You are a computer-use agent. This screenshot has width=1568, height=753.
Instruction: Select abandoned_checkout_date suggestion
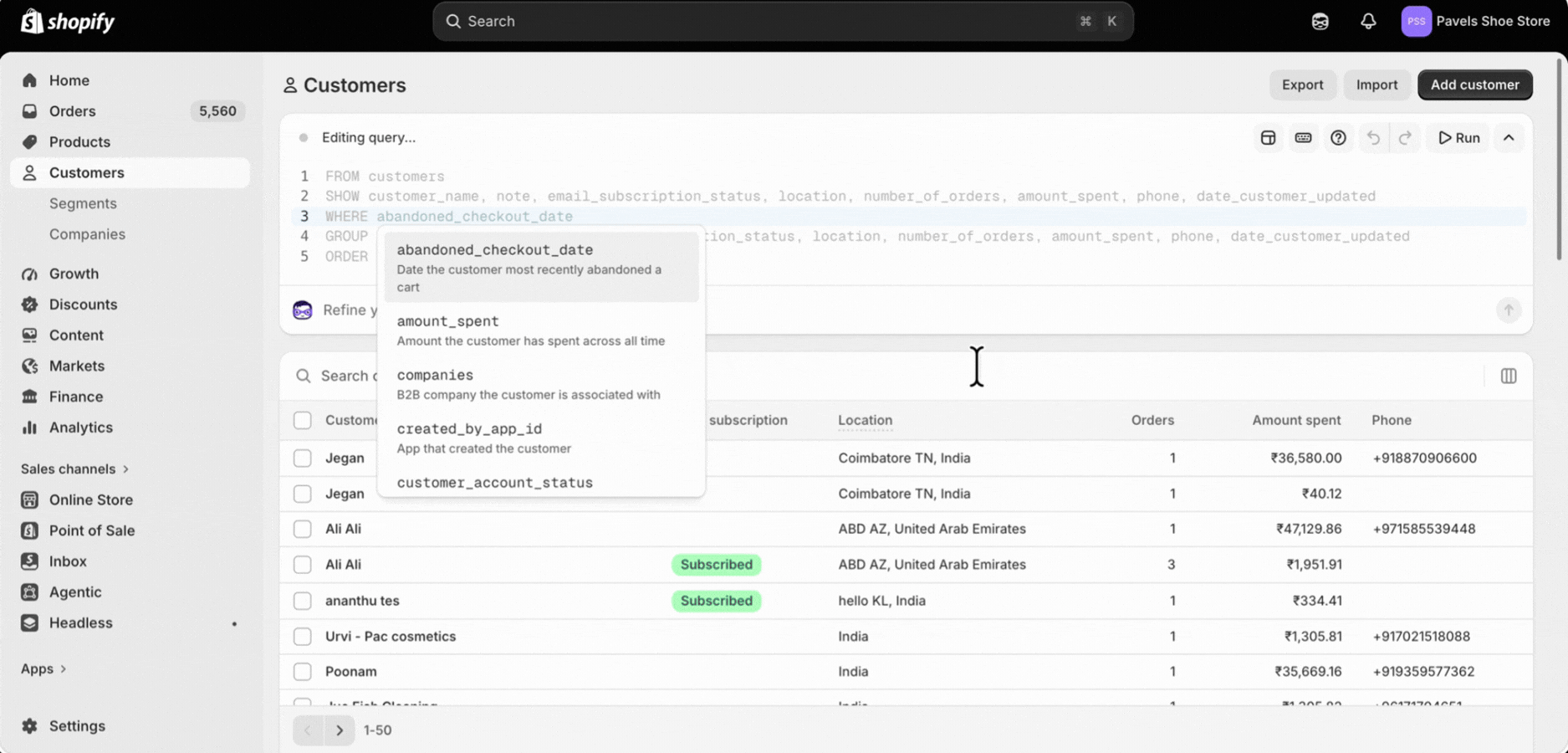541,268
